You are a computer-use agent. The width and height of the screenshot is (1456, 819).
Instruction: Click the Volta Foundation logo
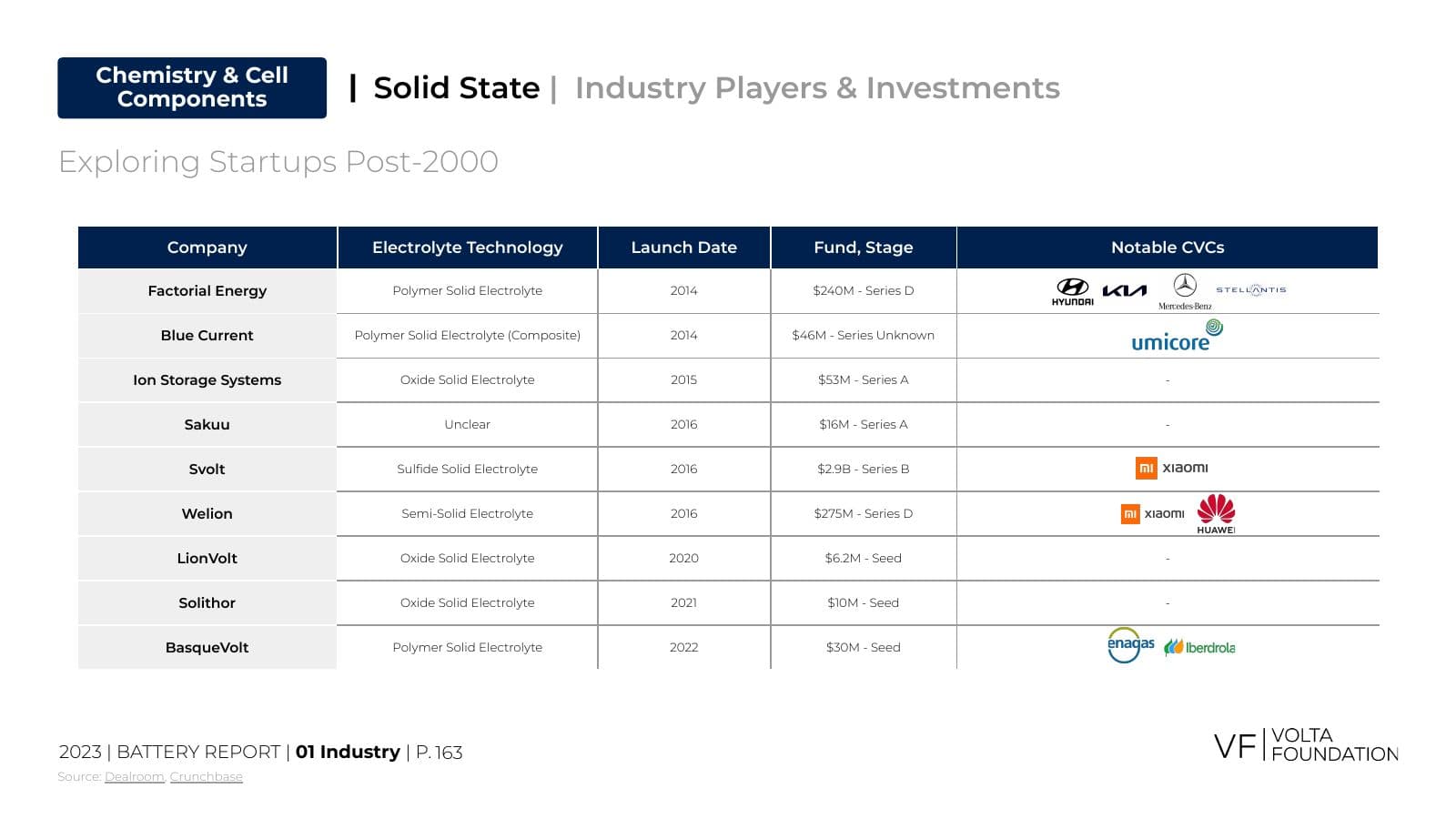1306,744
